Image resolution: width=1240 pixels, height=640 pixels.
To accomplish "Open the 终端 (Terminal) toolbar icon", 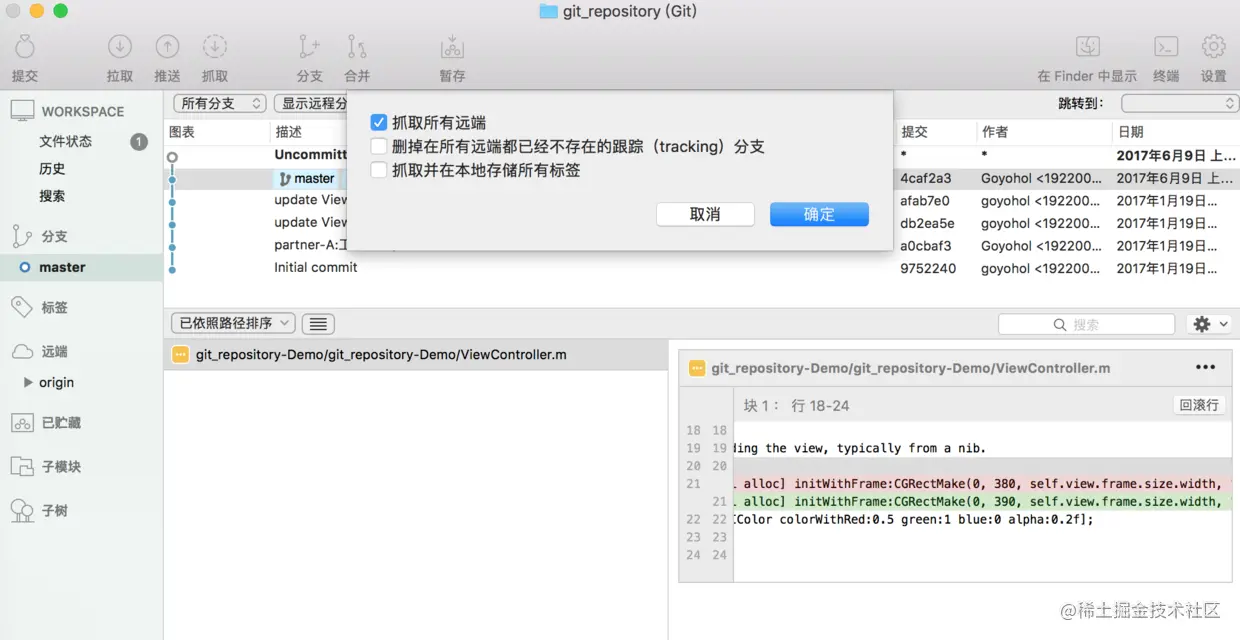I will 1166,47.
